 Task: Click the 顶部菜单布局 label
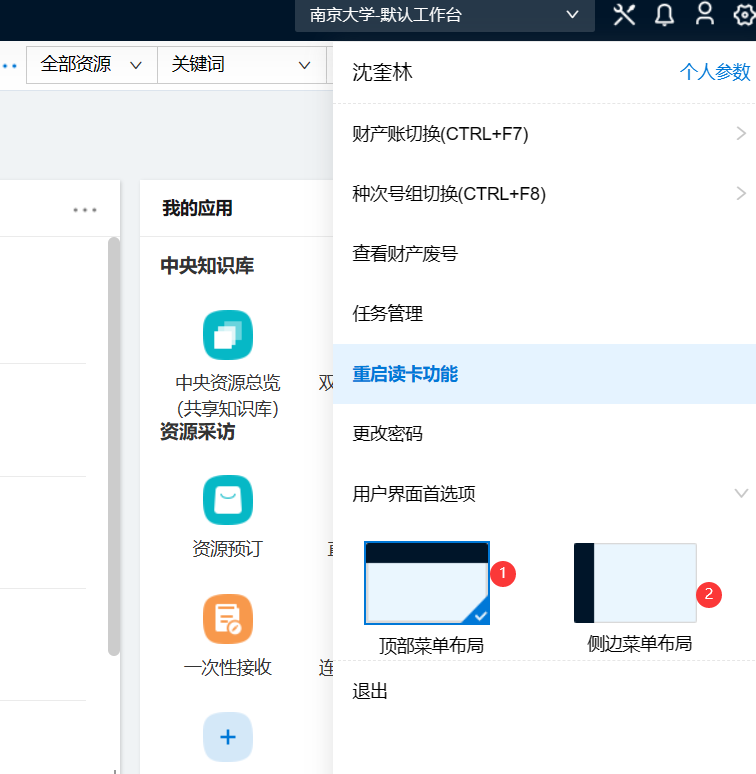[431, 646]
